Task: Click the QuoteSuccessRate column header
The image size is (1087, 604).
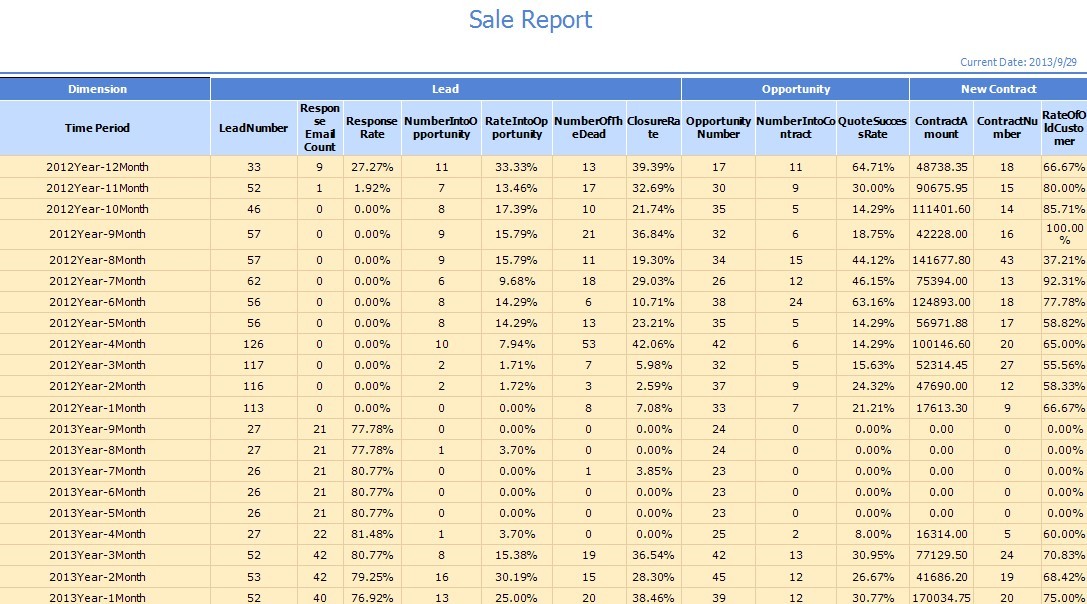Action: coord(872,128)
